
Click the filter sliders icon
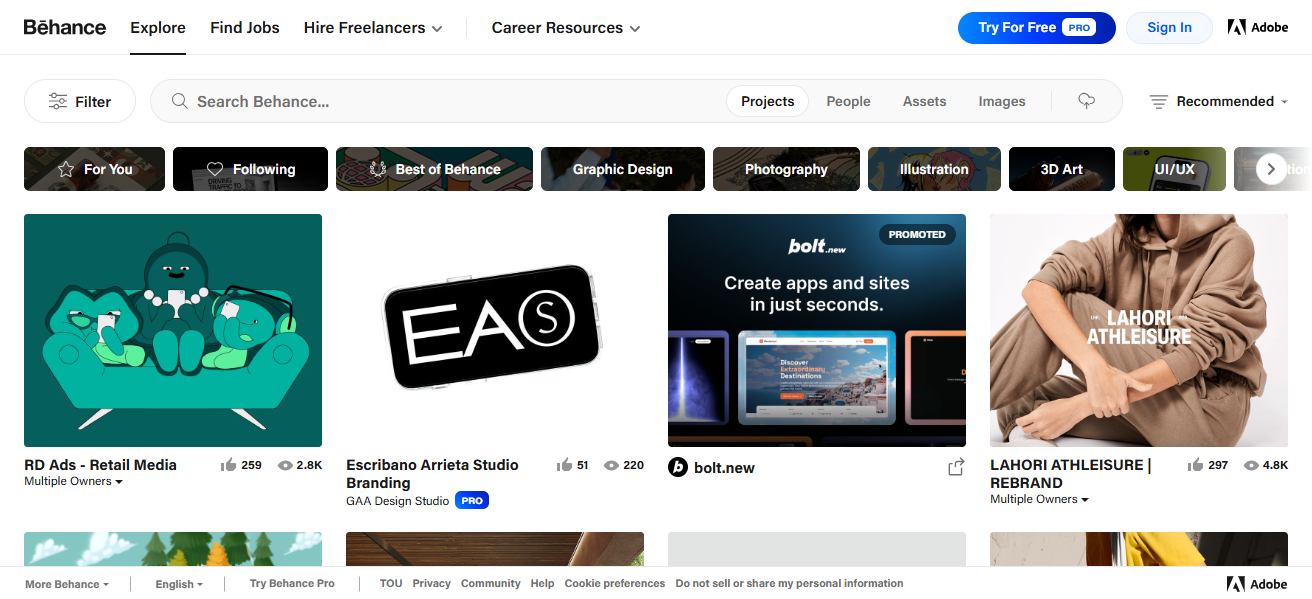point(58,101)
